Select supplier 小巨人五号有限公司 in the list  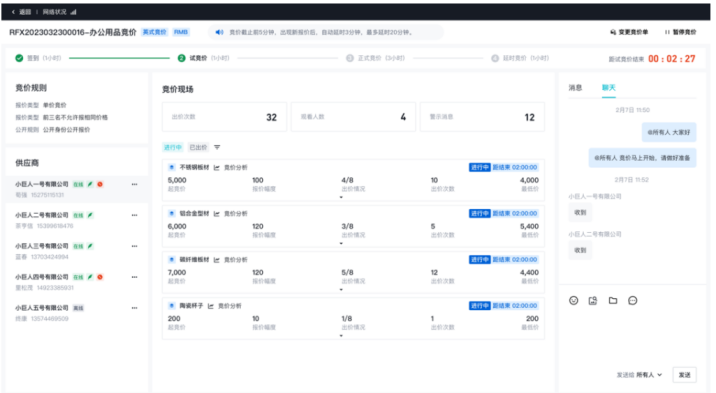click(x=77, y=313)
